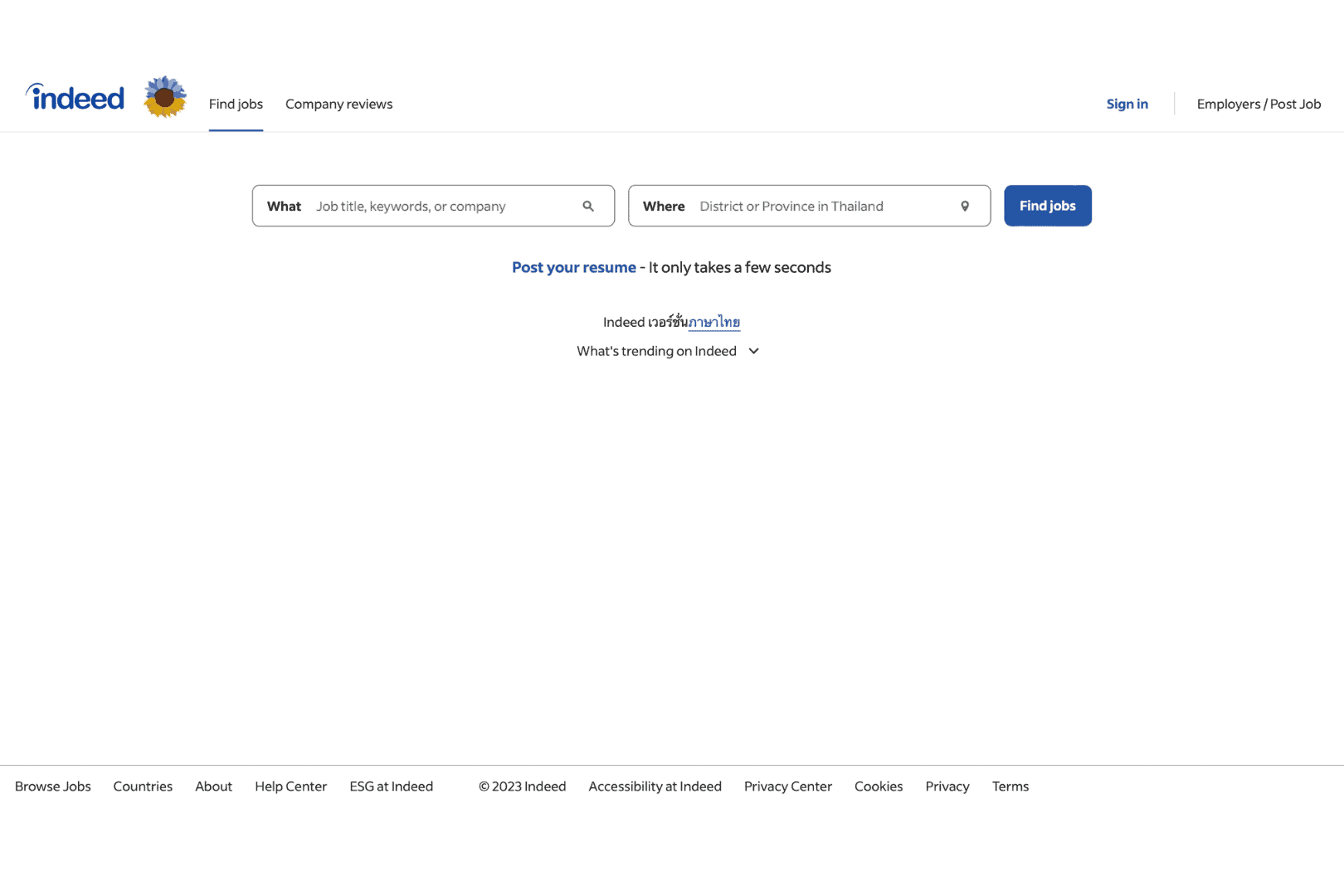Open Countries footer link

143,786
